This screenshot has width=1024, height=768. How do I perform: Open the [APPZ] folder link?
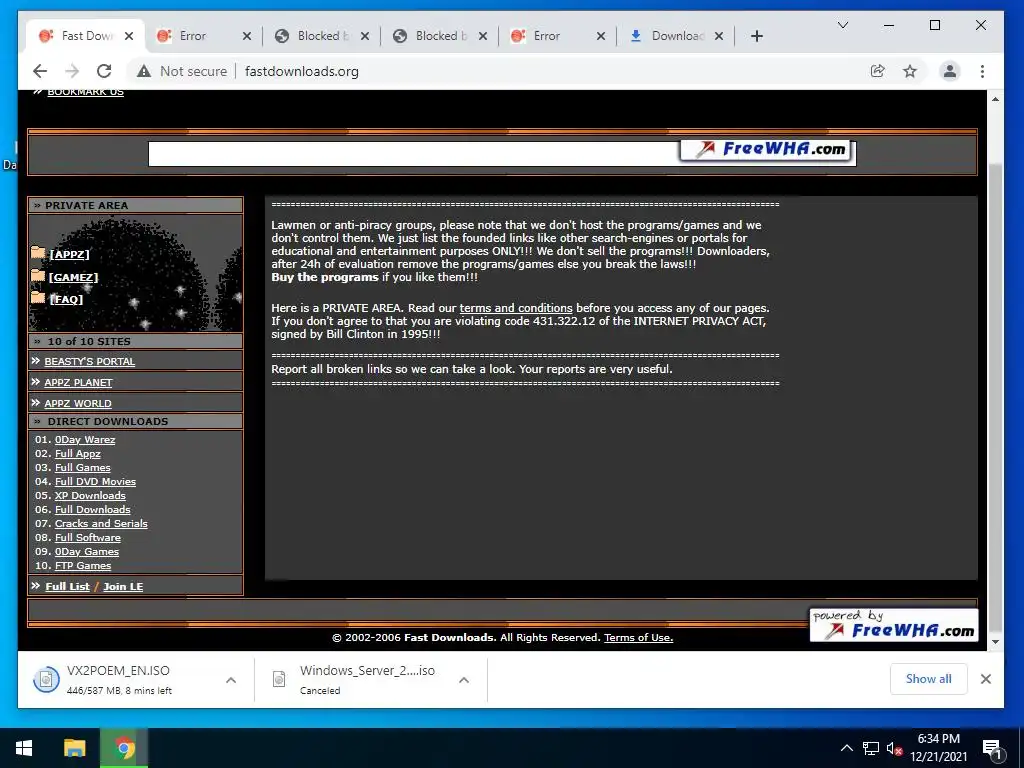point(69,254)
